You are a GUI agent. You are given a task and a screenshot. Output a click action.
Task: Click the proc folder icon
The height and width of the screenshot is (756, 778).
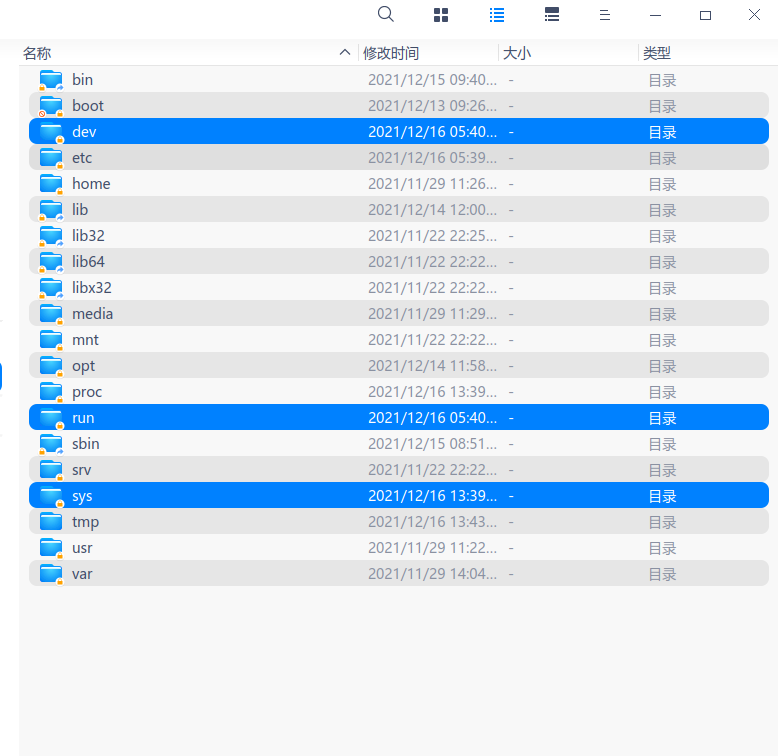51,392
